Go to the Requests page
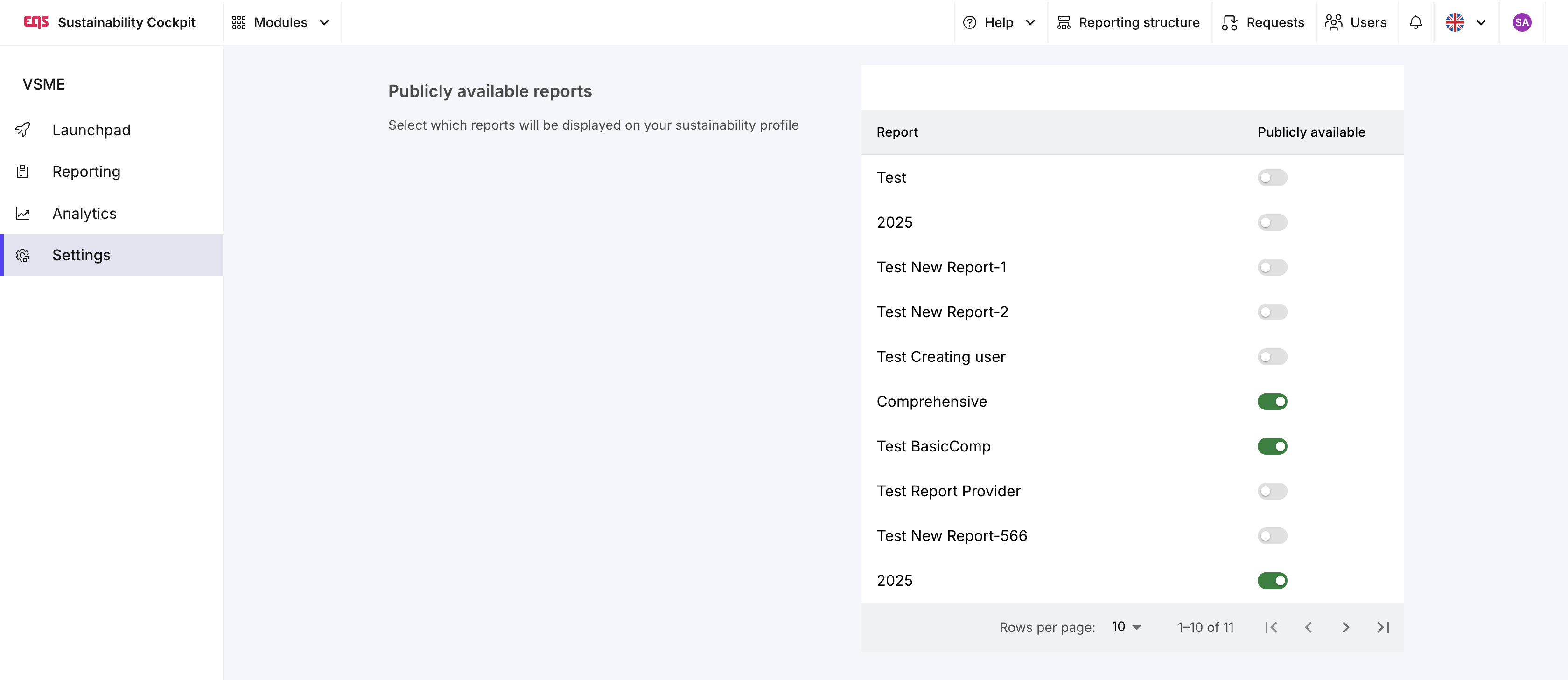1568x680 pixels. 1263,22
